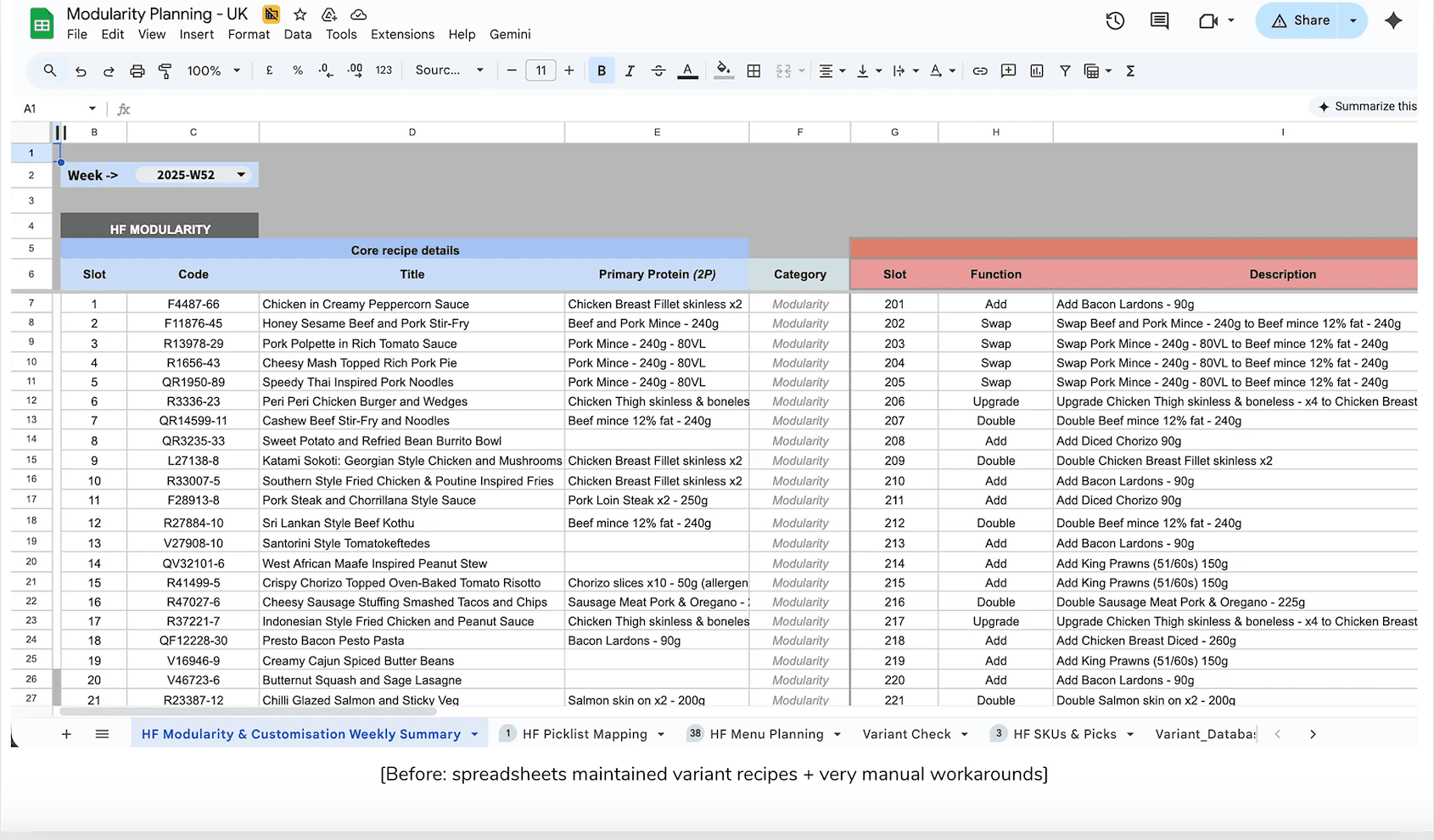Switch to HF Menu Planning sheet tab
1434x840 pixels.
[766, 734]
